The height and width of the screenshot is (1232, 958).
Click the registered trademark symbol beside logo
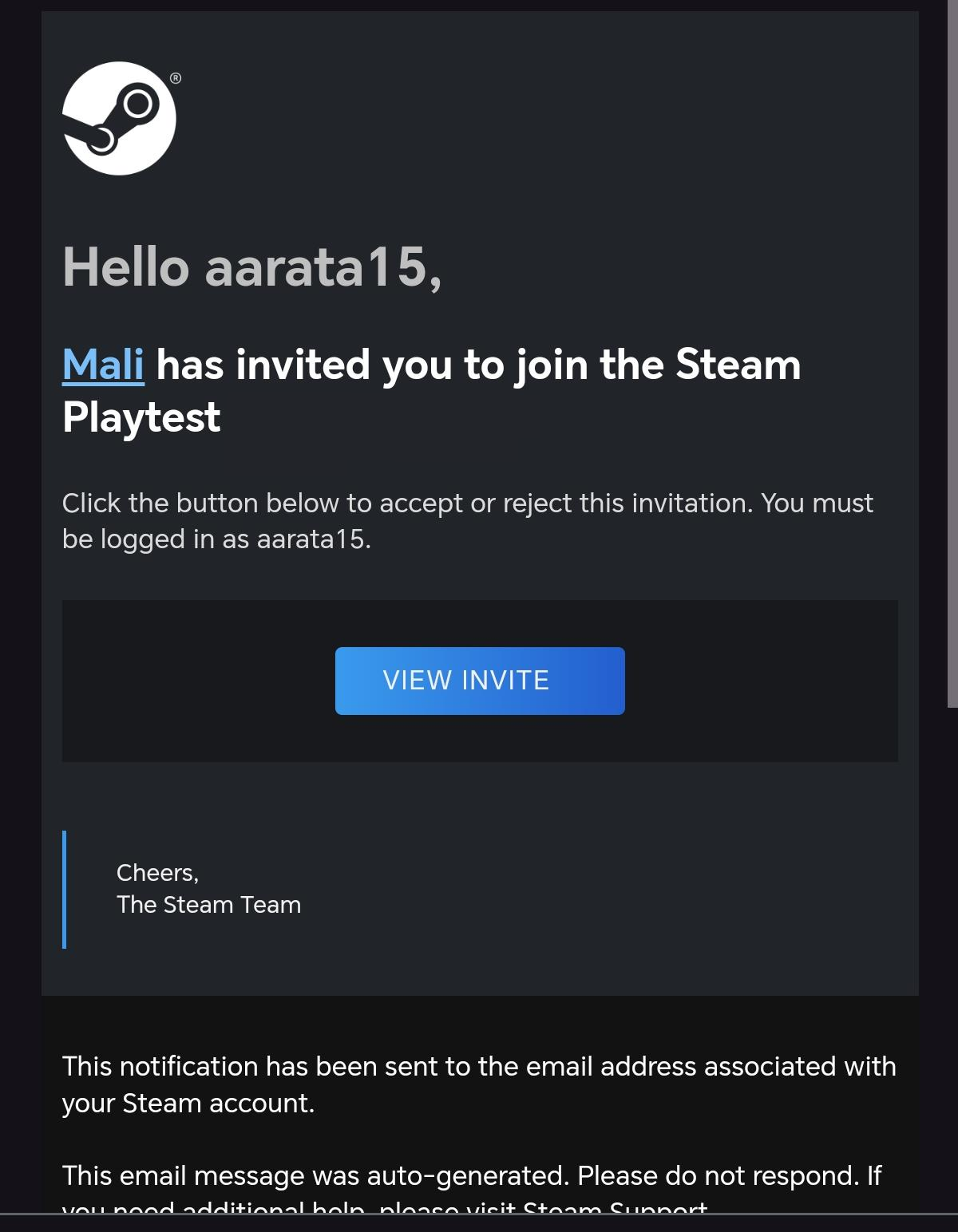click(176, 78)
